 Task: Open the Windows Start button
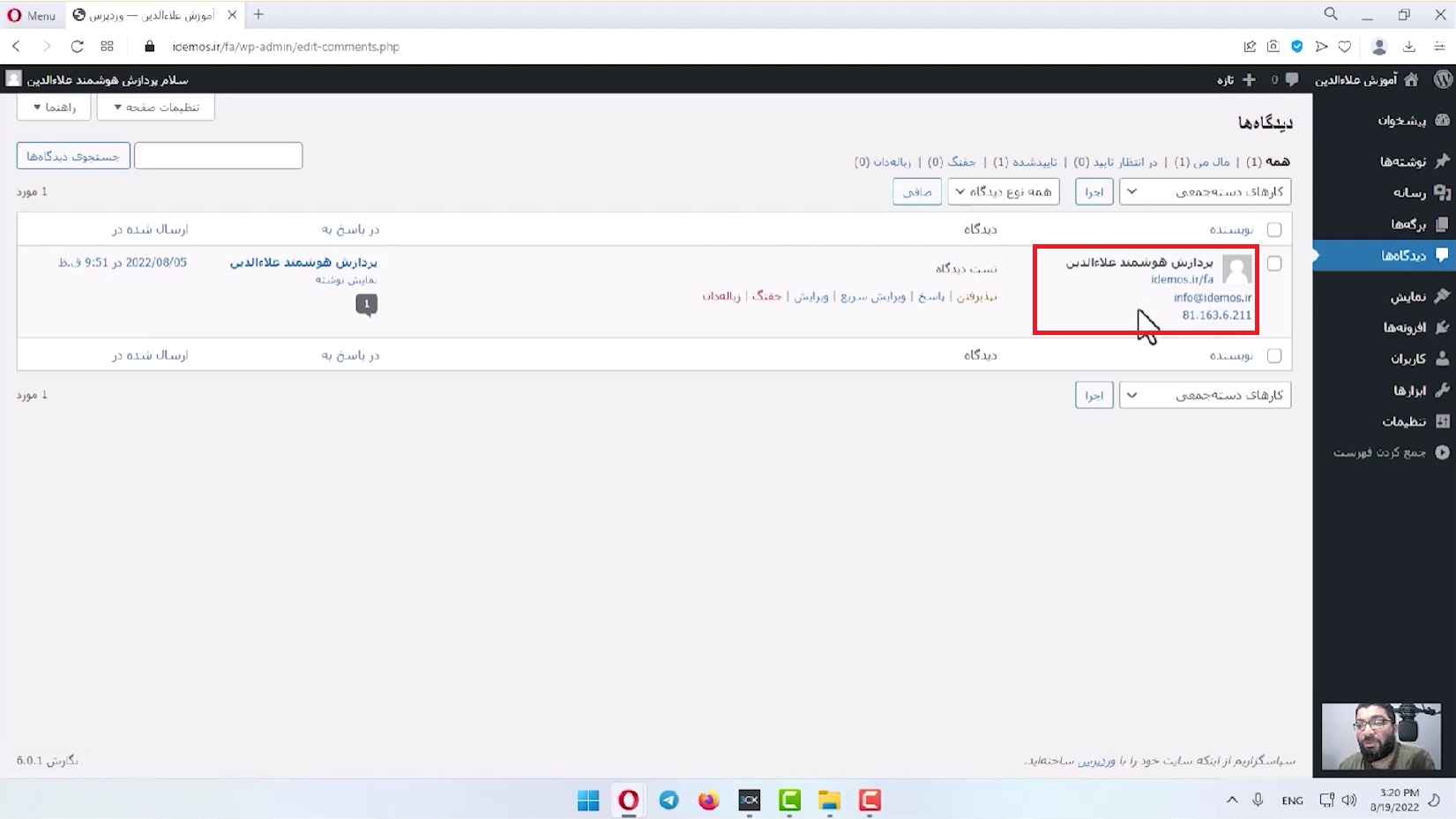coord(588,800)
